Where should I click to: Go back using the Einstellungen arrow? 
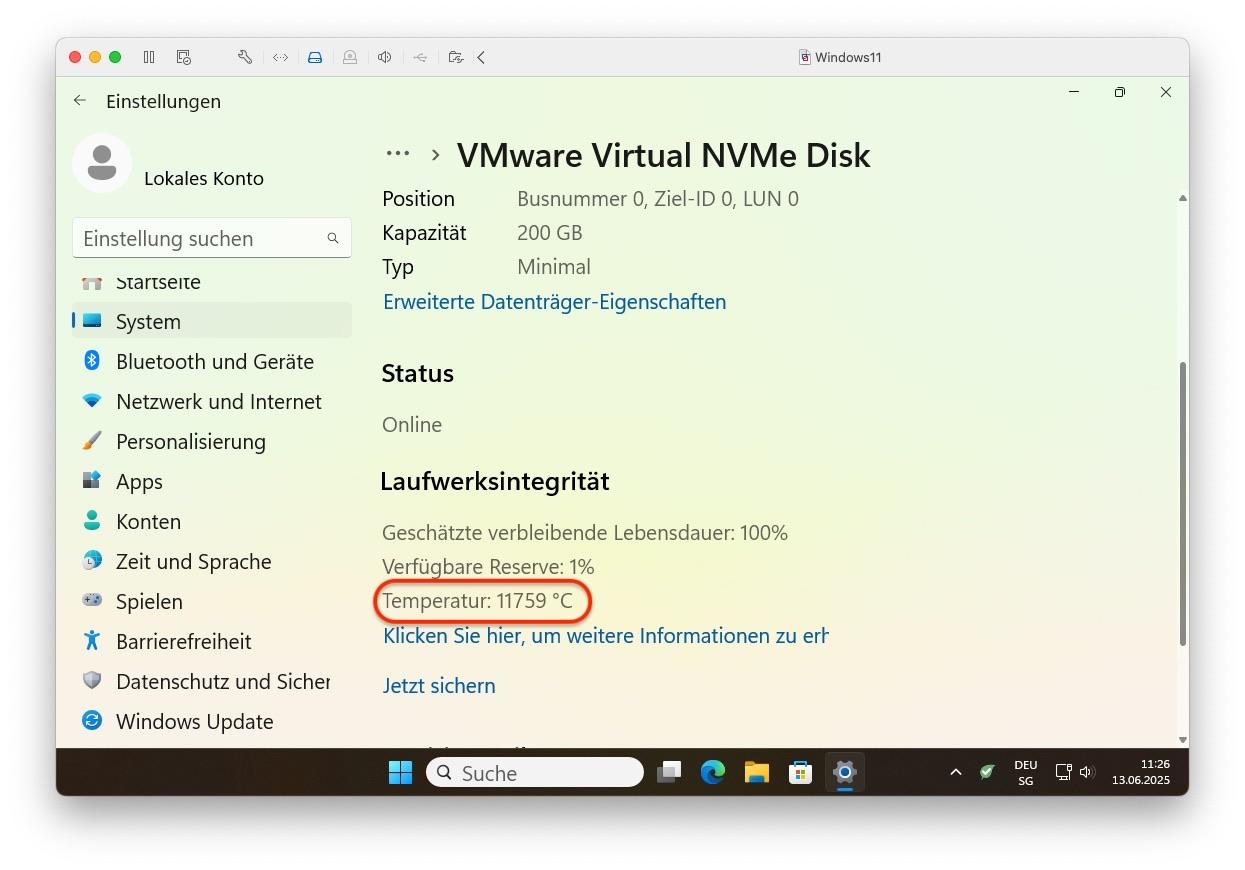[80, 101]
